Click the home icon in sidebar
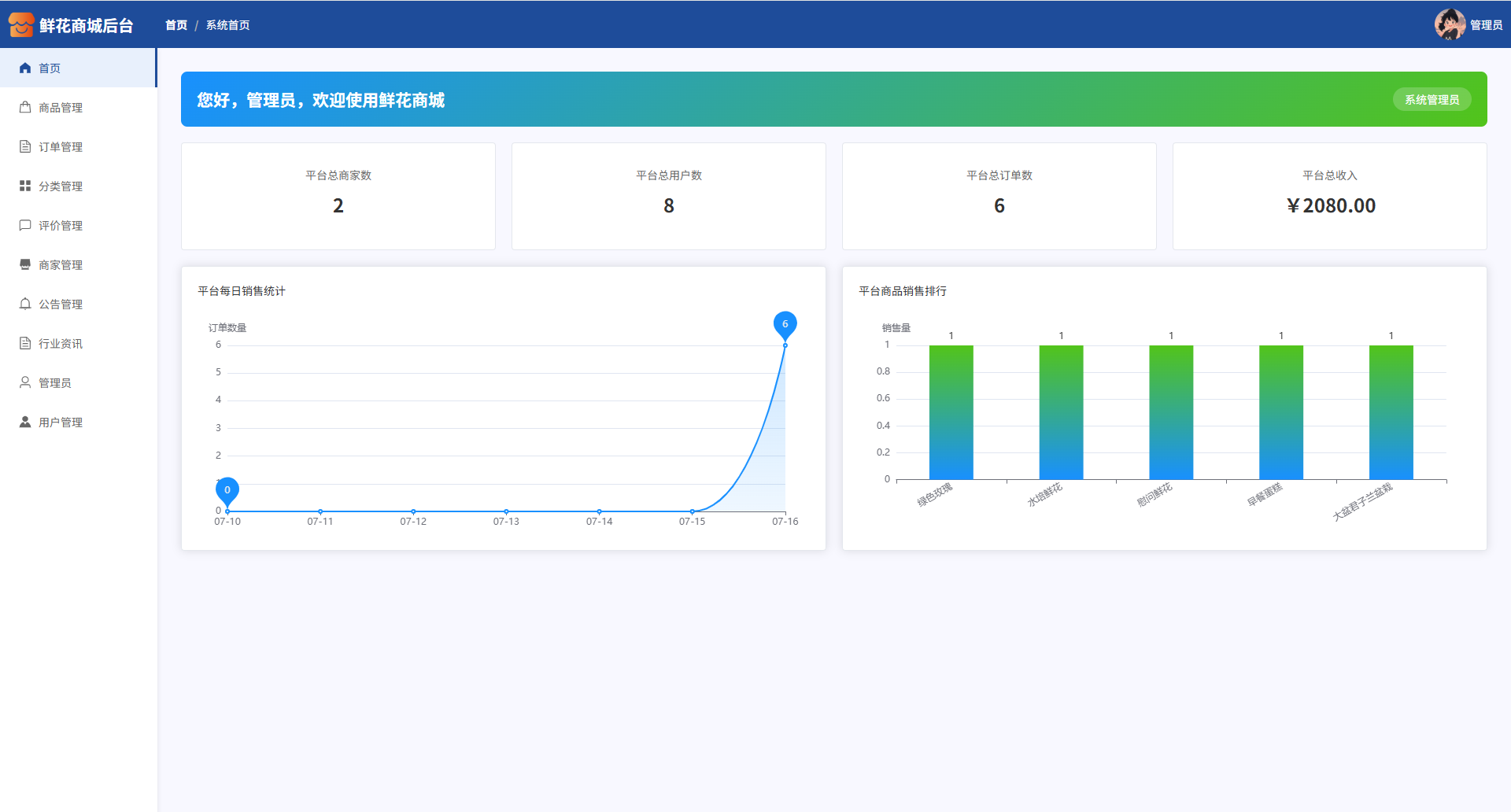This screenshot has width=1511, height=812. (25, 68)
